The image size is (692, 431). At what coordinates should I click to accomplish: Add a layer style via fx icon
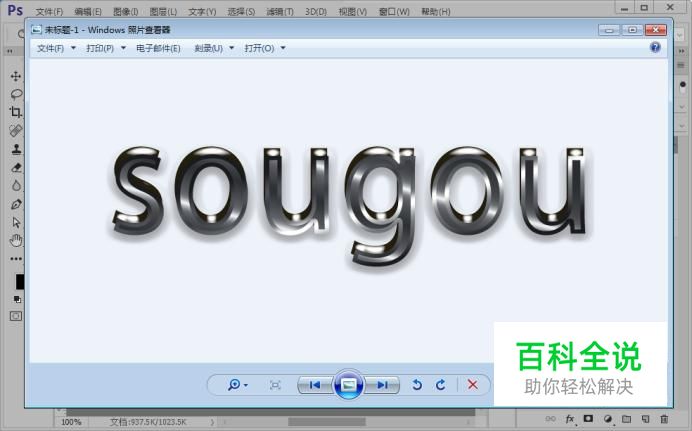570,419
